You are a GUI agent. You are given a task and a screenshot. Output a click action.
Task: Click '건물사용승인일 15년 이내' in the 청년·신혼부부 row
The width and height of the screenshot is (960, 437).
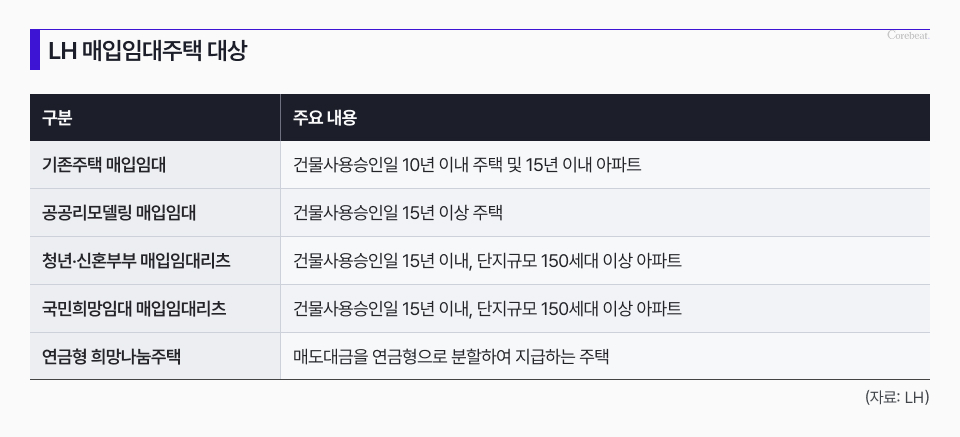[382, 261]
